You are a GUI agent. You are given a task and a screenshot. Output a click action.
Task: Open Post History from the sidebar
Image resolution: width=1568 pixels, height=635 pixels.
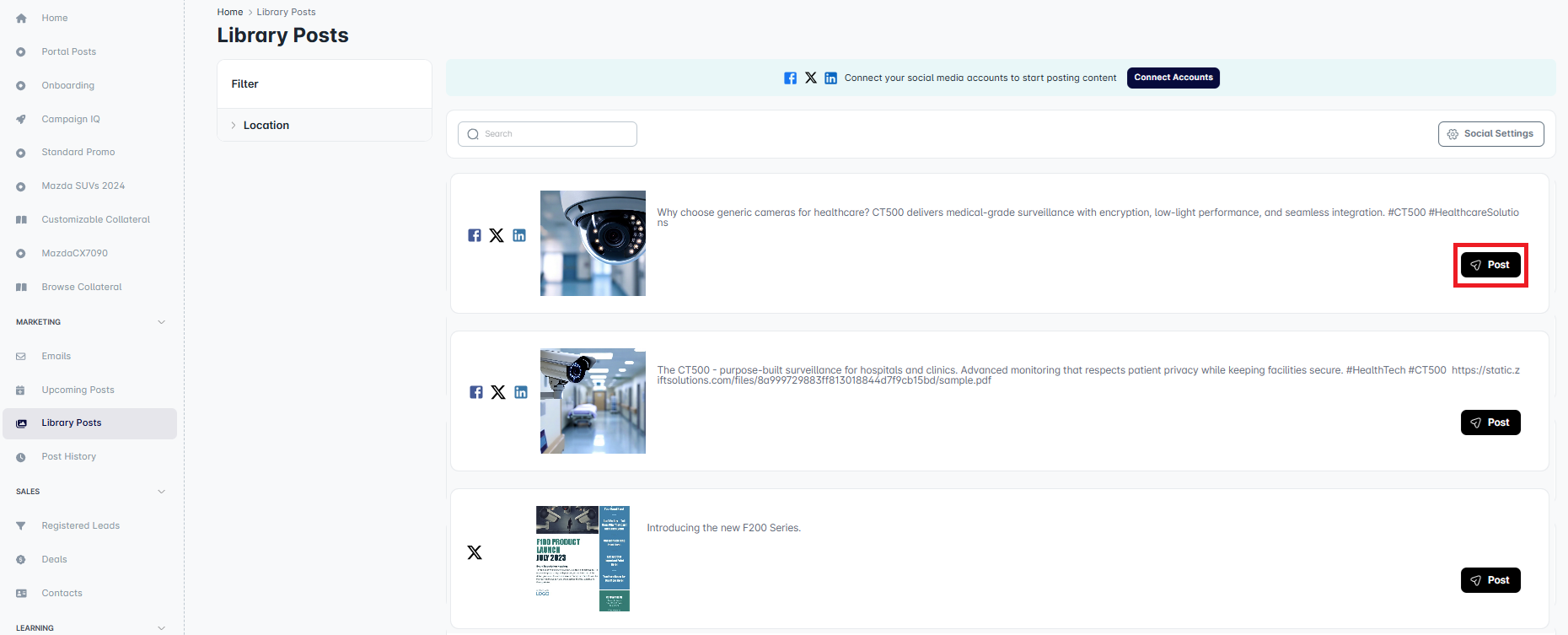(68, 457)
